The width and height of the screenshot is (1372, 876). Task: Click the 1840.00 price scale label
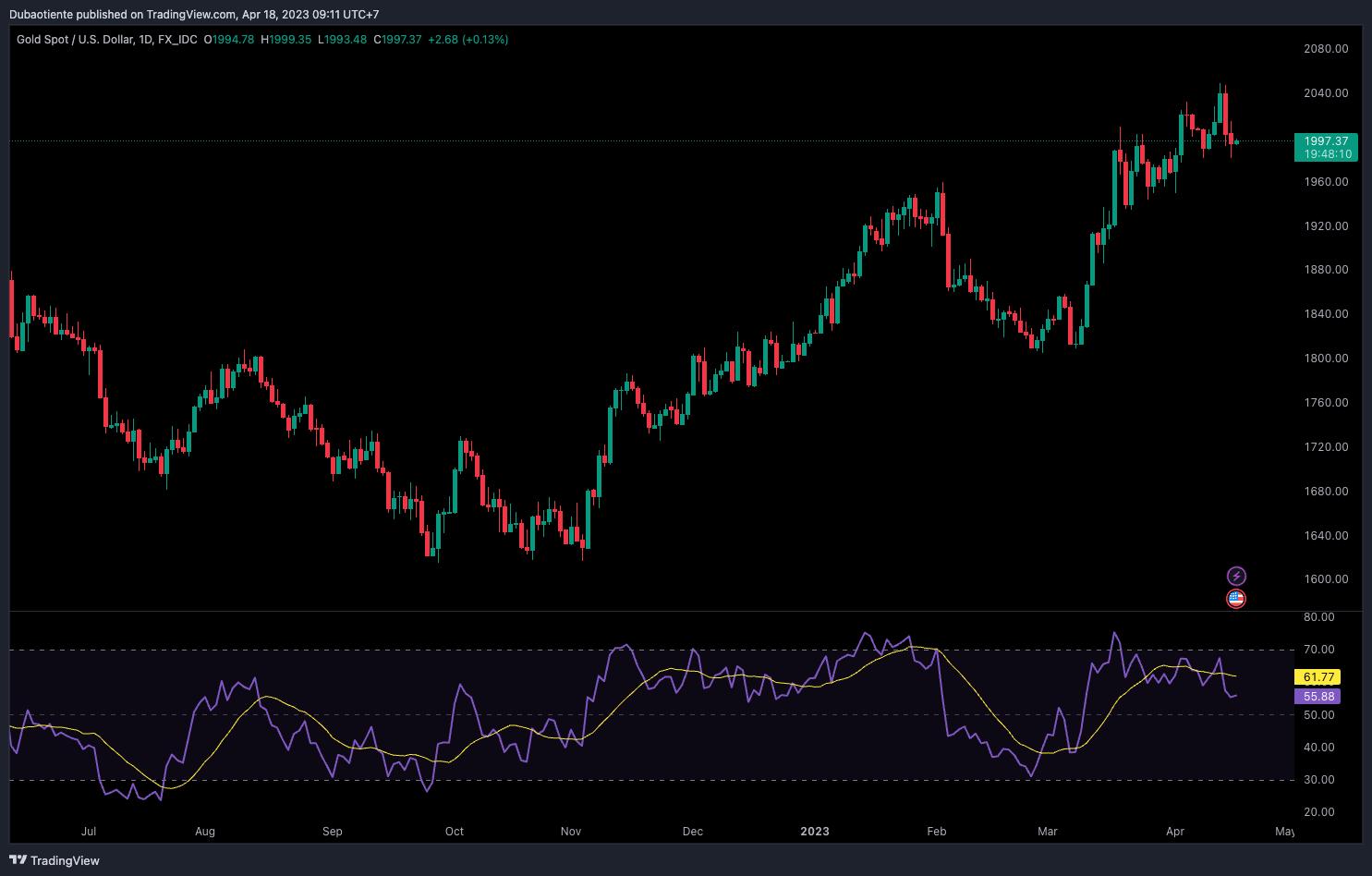pyautogui.click(x=1326, y=314)
